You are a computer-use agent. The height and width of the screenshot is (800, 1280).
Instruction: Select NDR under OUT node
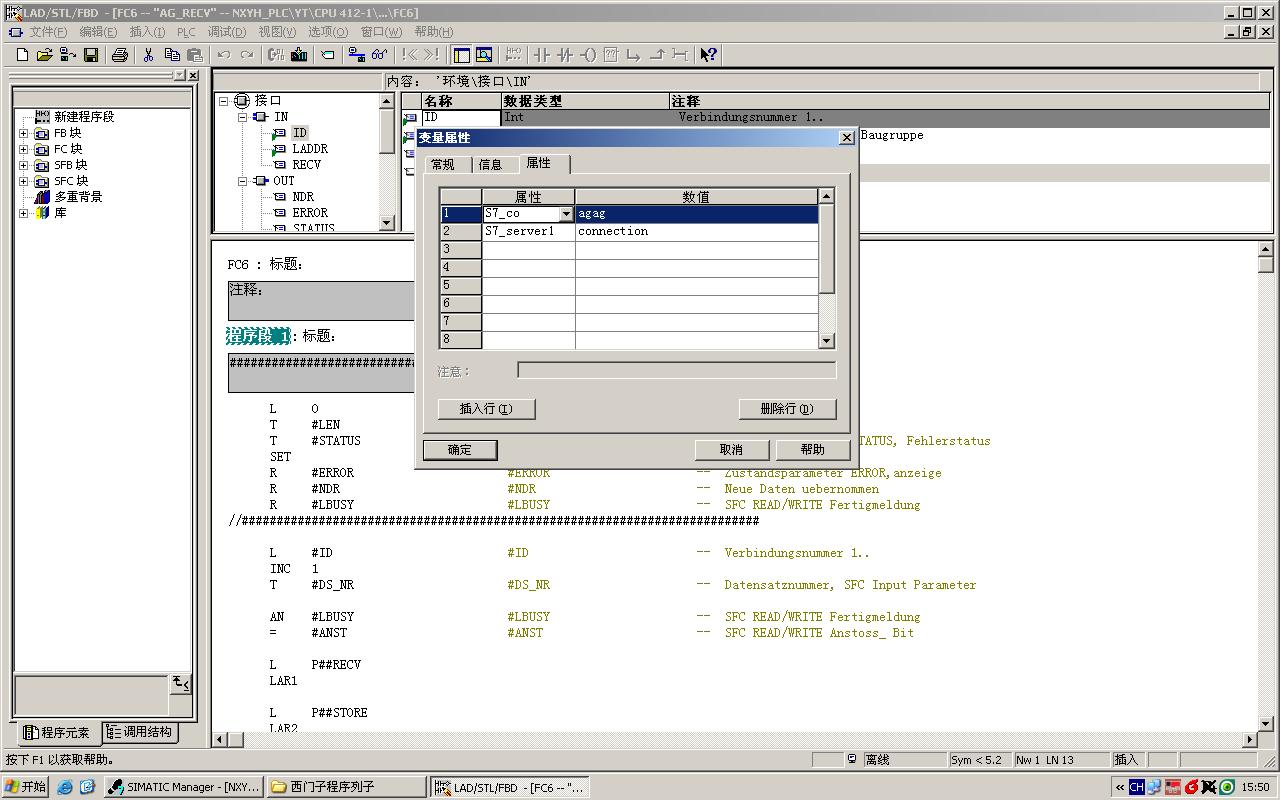point(303,197)
